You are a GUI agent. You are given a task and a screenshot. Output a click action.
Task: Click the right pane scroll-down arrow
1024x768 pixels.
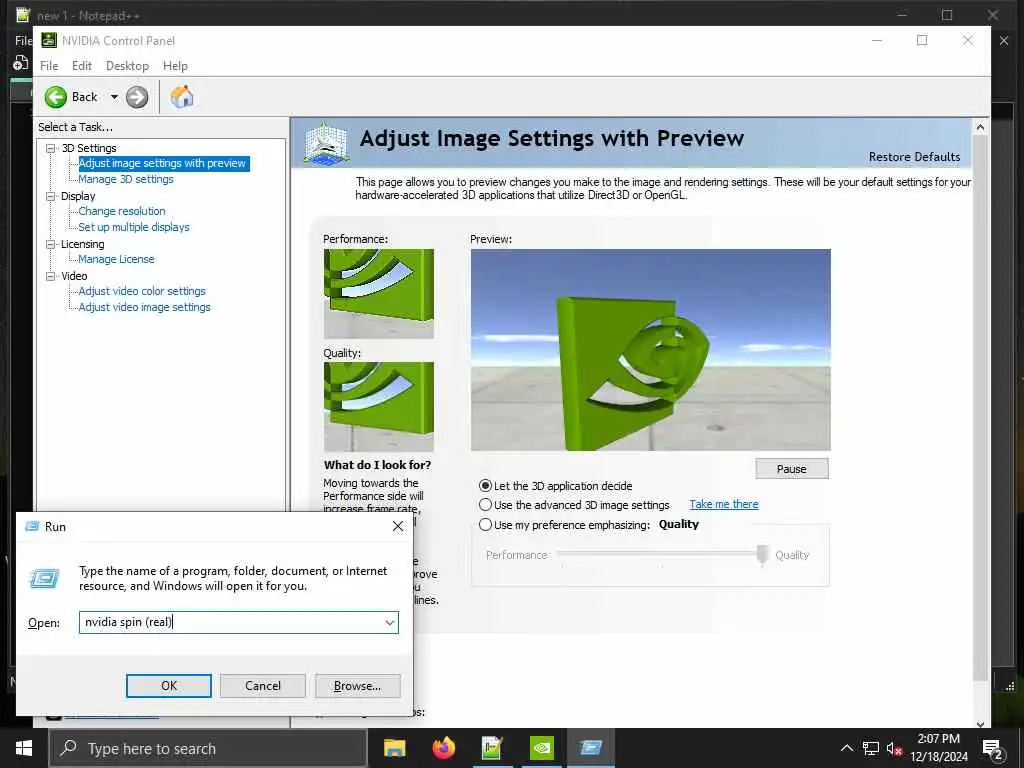click(x=980, y=722)
